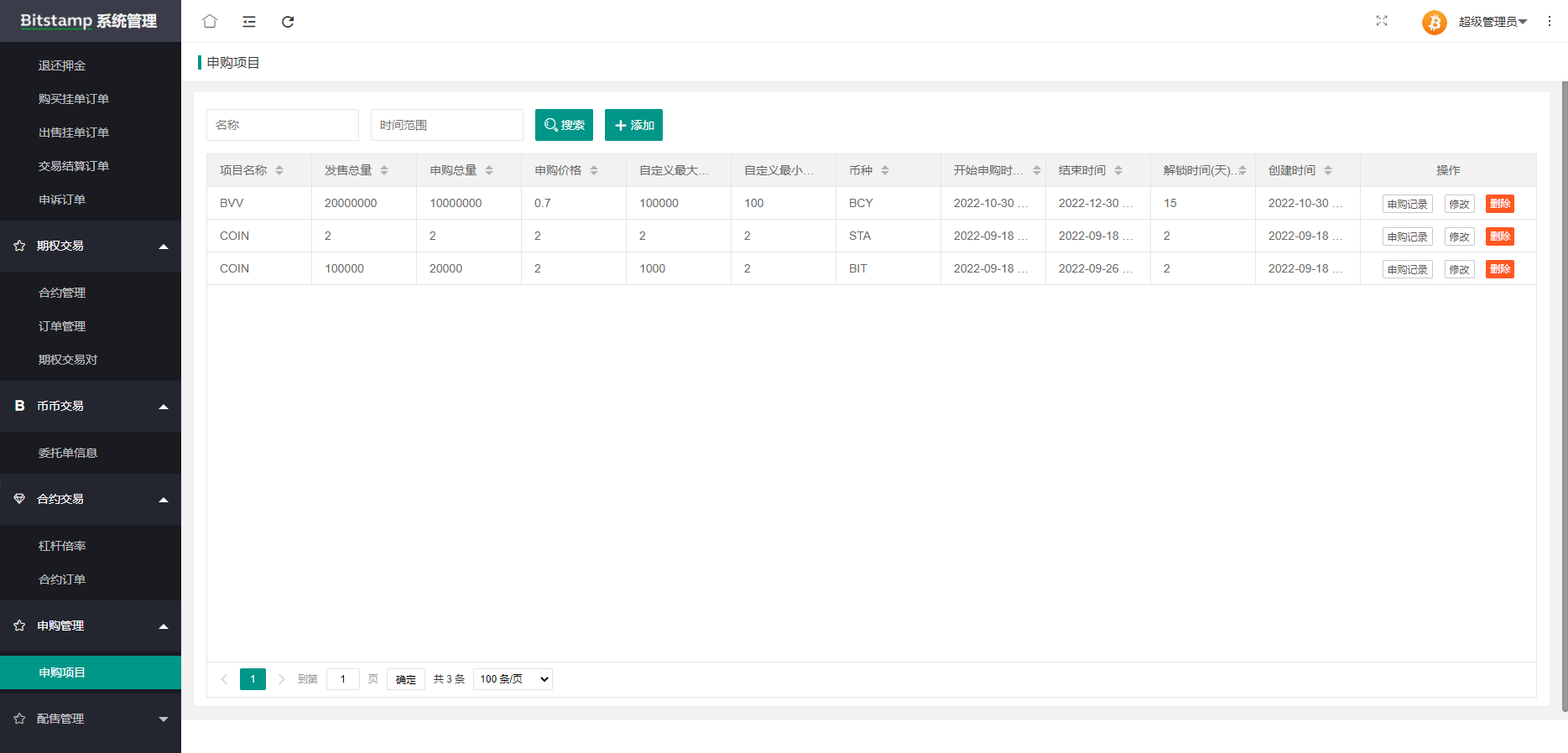Open 申诉订单 in the sidebar
This screenshot has width=1568, height=753.
62,200
